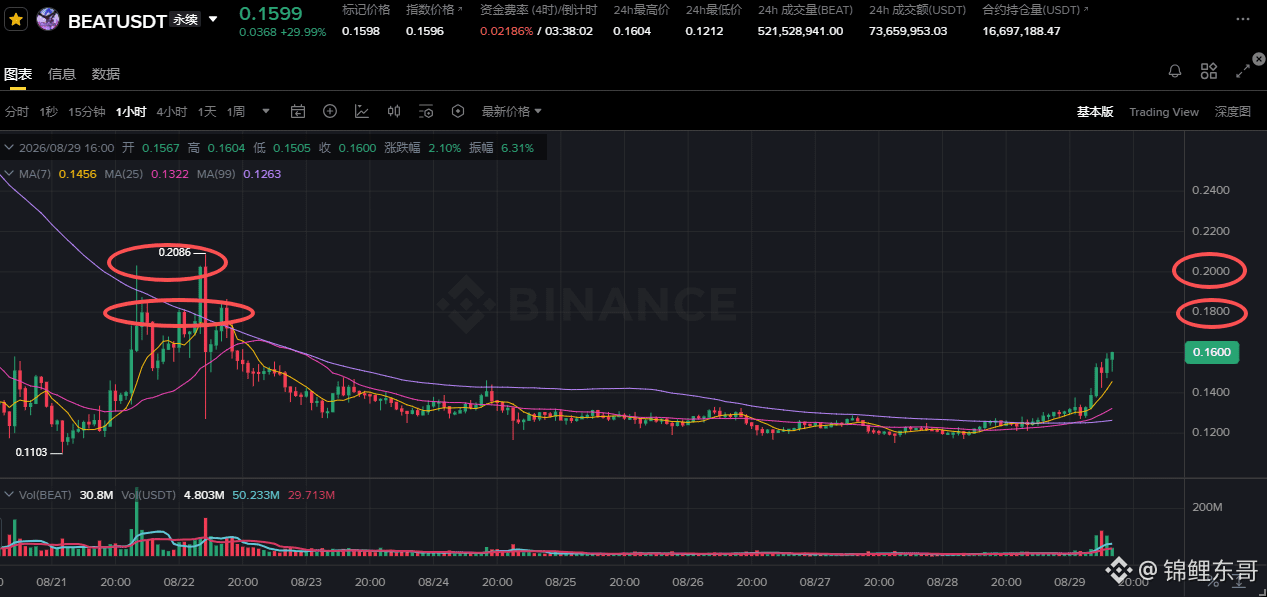Screen dimensions: 1267x597
Task: Open the 指数价格 index price link
Action: [434, 10]
